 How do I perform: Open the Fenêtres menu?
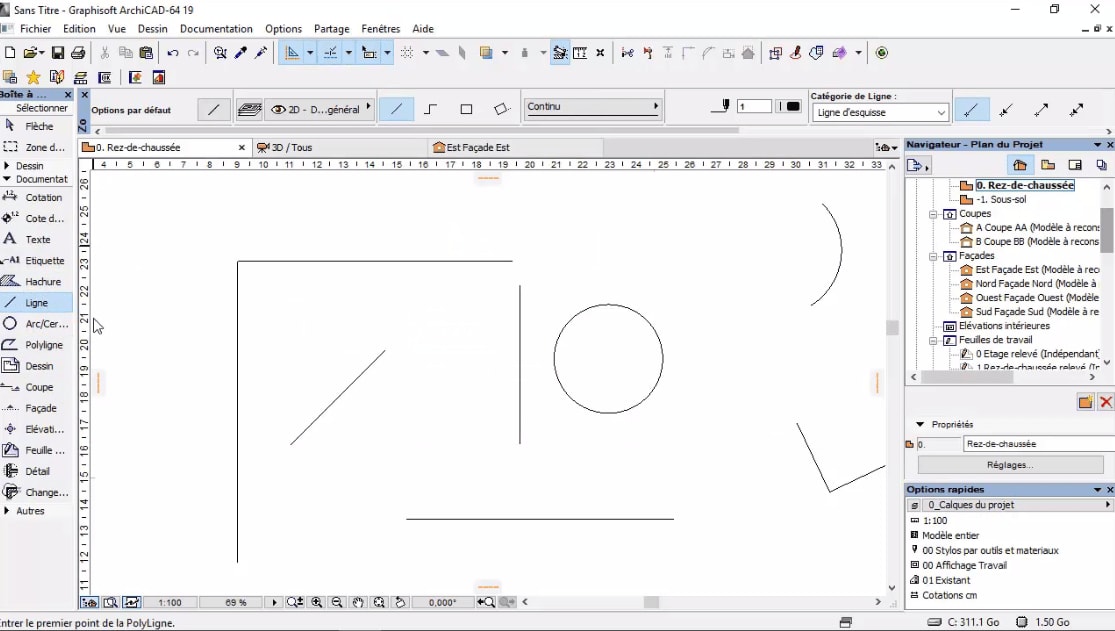[x=380, y=29]
